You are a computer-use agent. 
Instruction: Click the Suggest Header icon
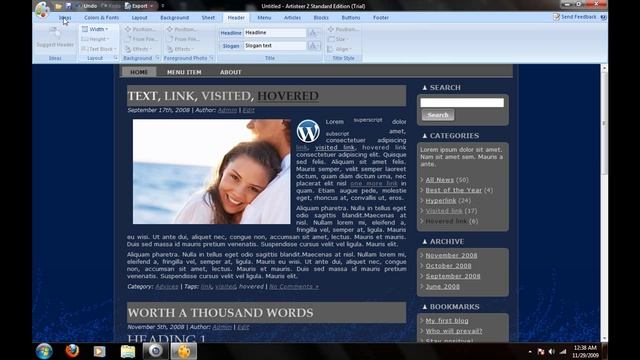pyautogui.click(x=55, y=37)
